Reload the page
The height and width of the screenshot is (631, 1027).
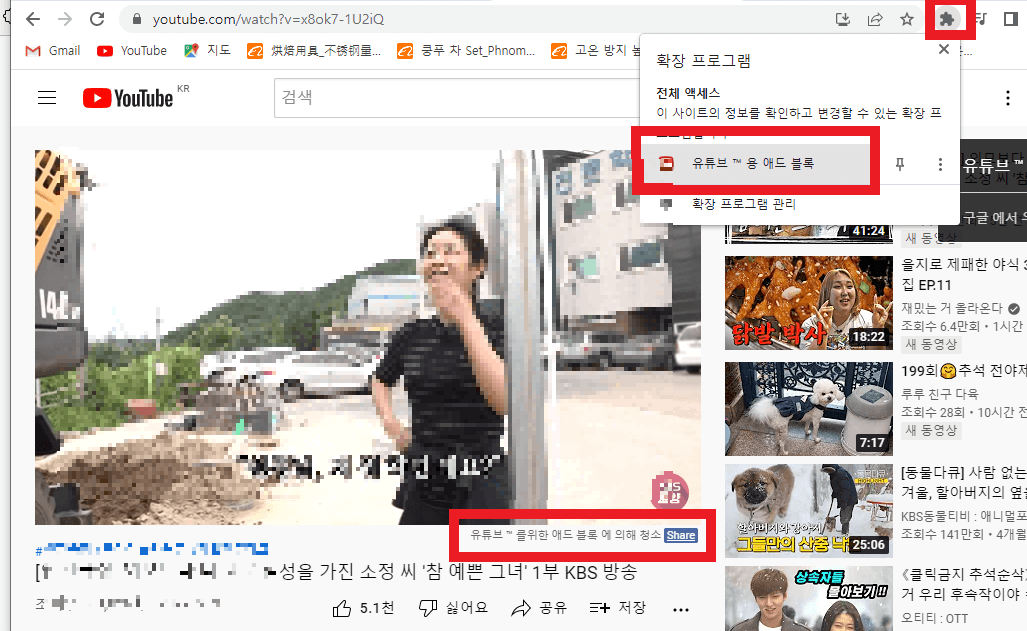pos(96,18)
